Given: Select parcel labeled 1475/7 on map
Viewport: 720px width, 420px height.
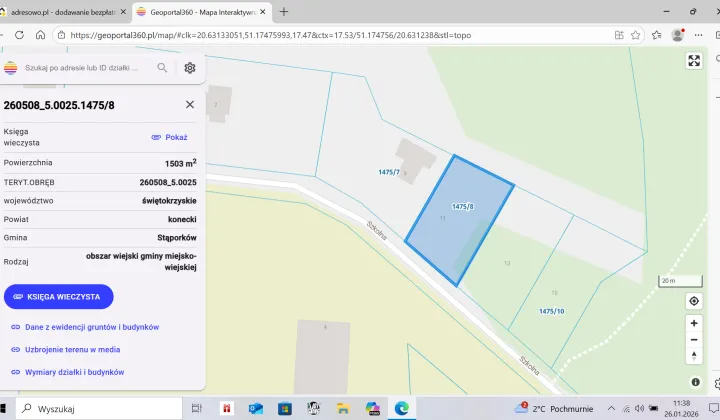Looking at the screenshot, I should pyautogui.click(x=389, y=172).
